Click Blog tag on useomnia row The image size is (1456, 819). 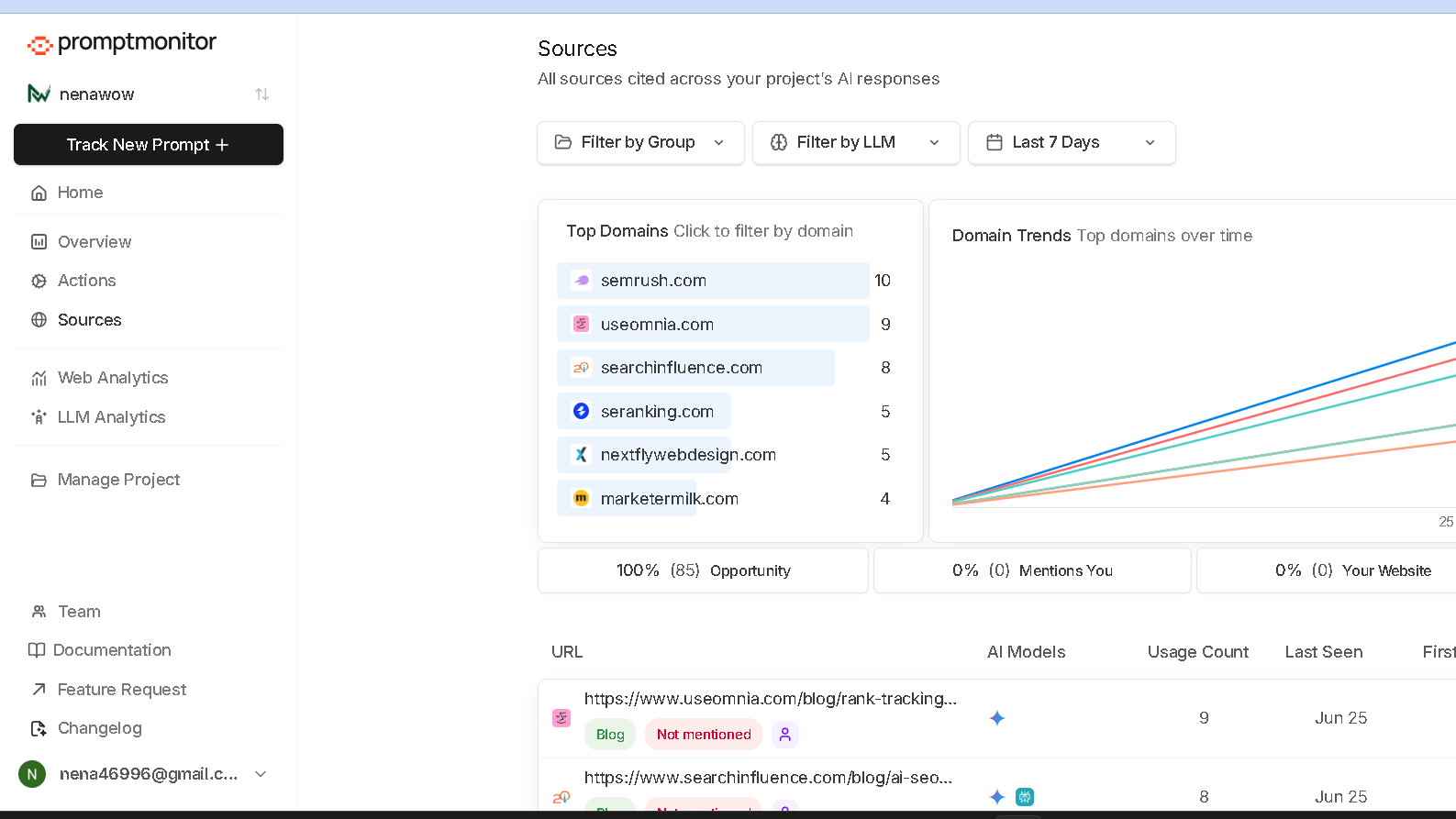tap(610, 735)
